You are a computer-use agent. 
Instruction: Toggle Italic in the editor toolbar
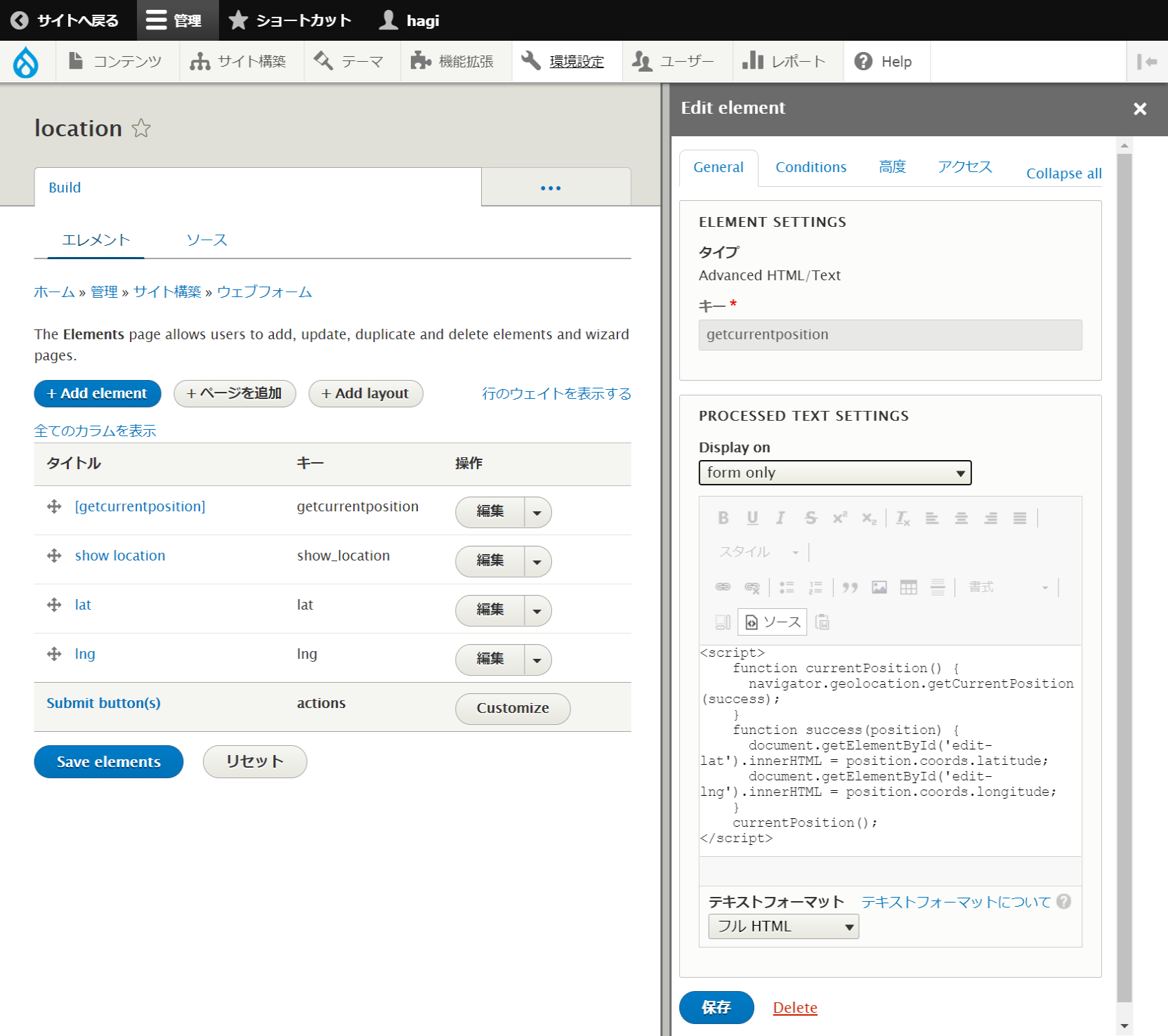coord(780,518)
